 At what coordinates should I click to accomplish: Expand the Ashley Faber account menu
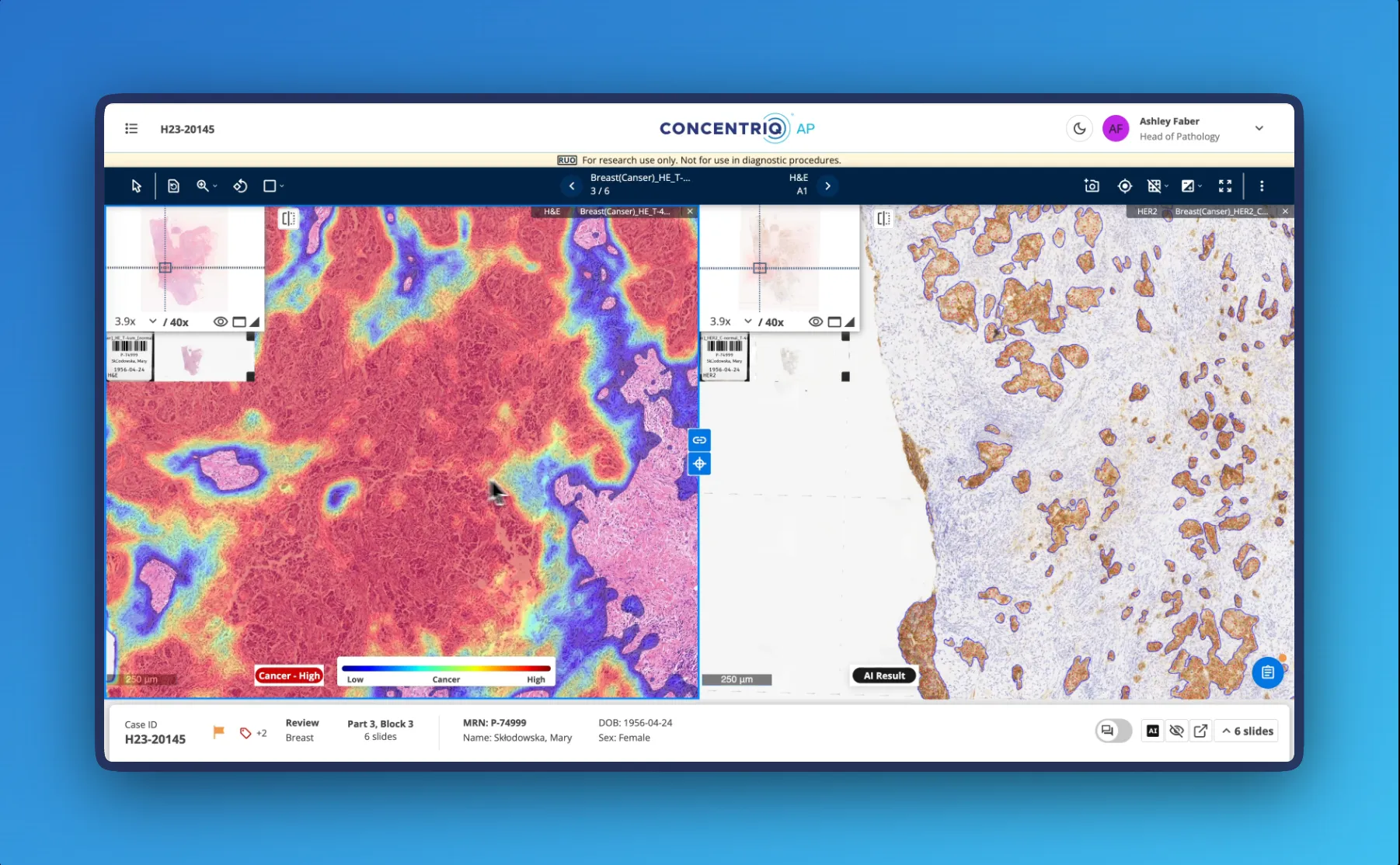1259,129
